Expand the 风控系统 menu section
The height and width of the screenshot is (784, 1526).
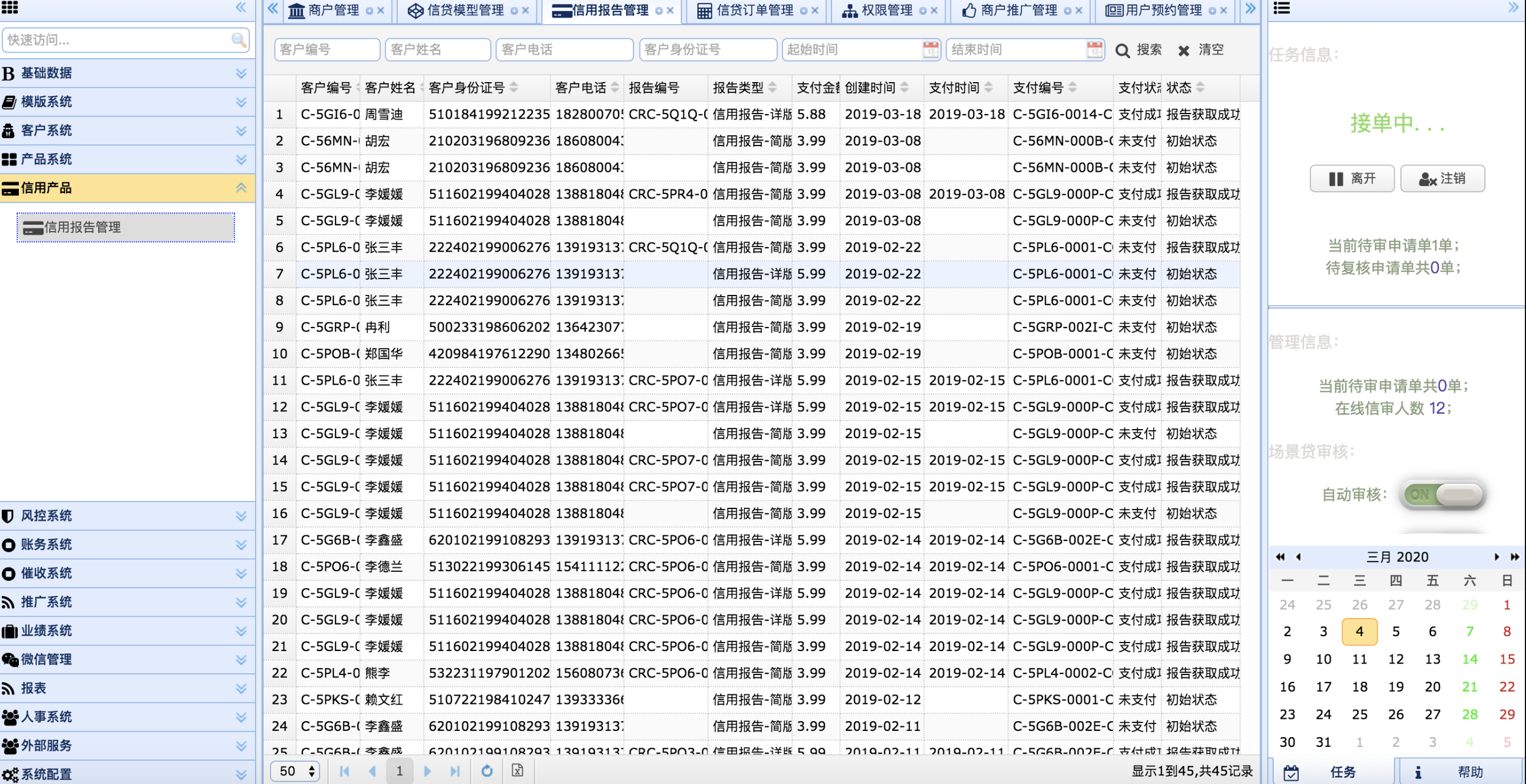127,516
